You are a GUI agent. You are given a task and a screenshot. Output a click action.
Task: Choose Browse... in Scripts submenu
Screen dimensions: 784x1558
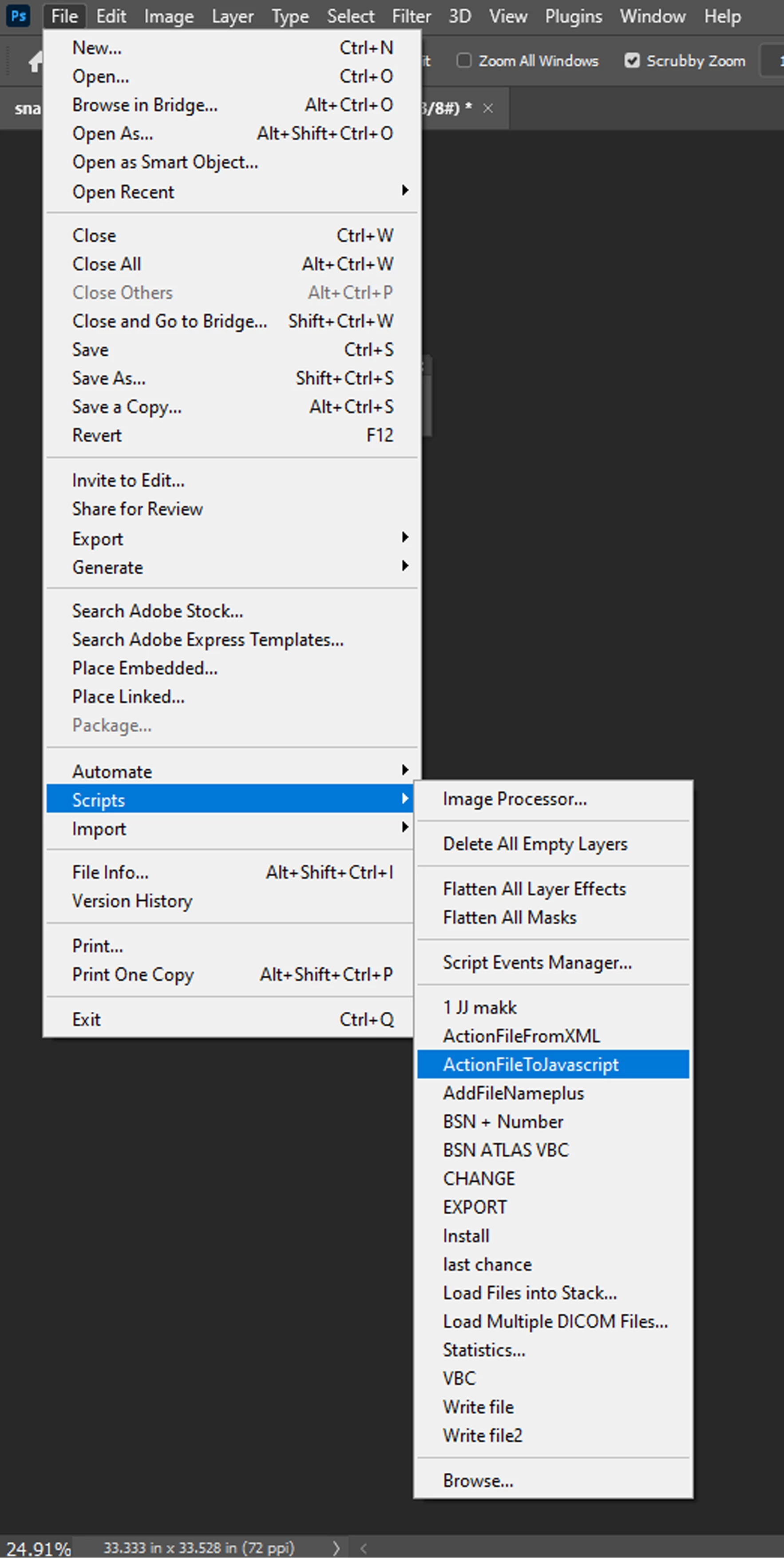pyautogui.click(x=553, y=1481)
